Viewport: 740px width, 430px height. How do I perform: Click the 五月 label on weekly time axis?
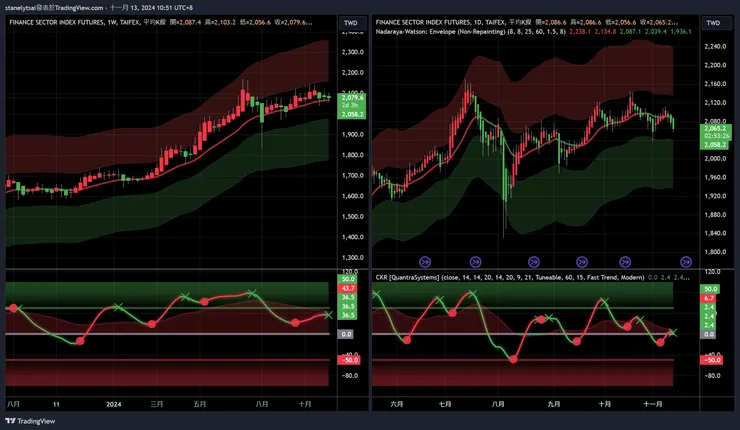coord(200,404)
